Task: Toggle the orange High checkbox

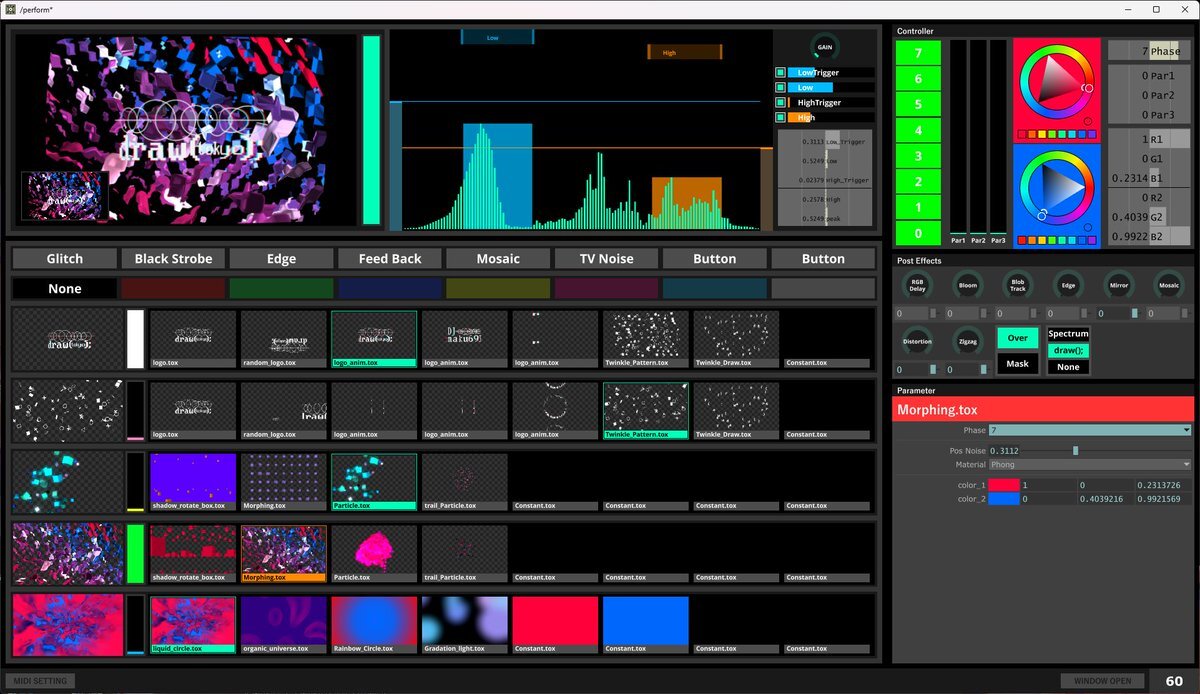Action: (780, 118)
